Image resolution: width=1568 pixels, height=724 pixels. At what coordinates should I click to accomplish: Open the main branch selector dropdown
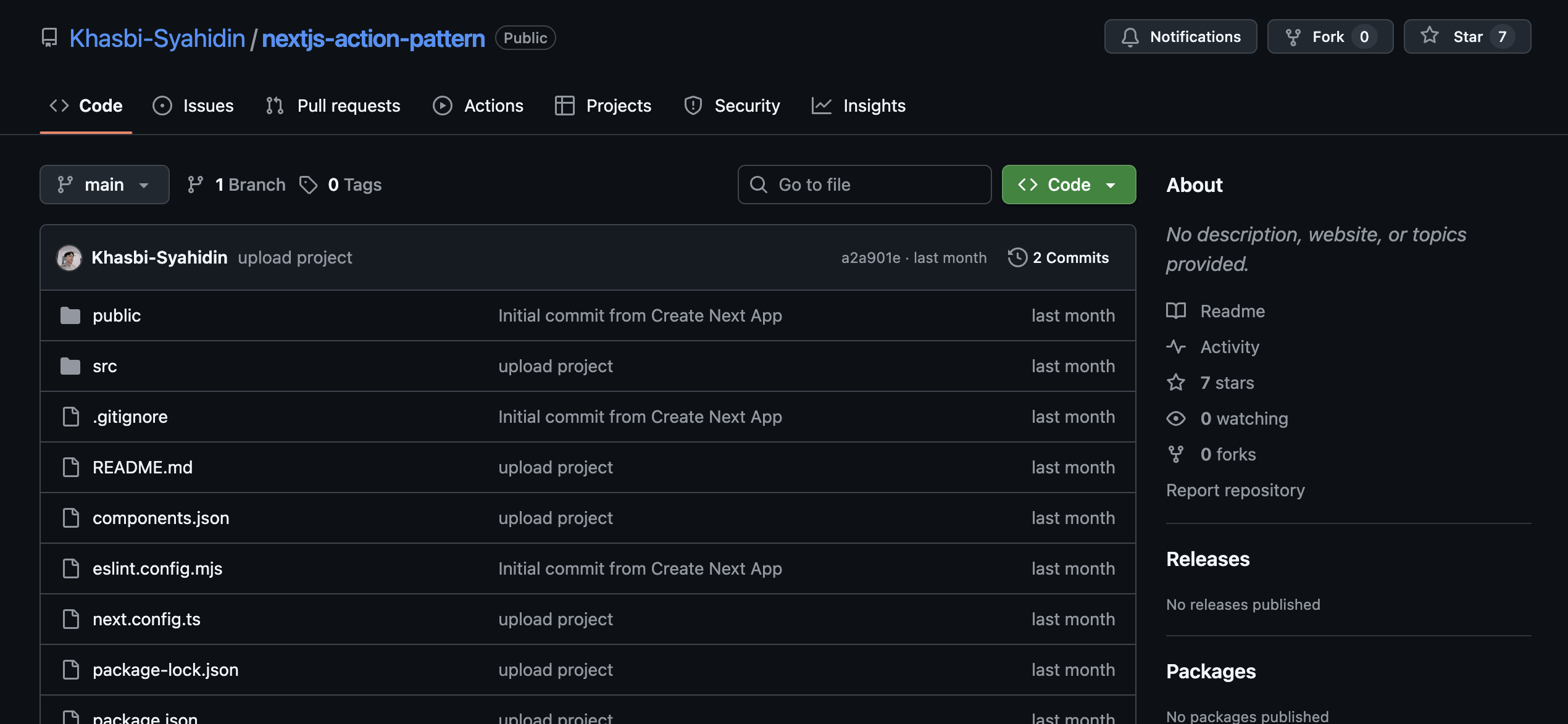tap(104, 184)
